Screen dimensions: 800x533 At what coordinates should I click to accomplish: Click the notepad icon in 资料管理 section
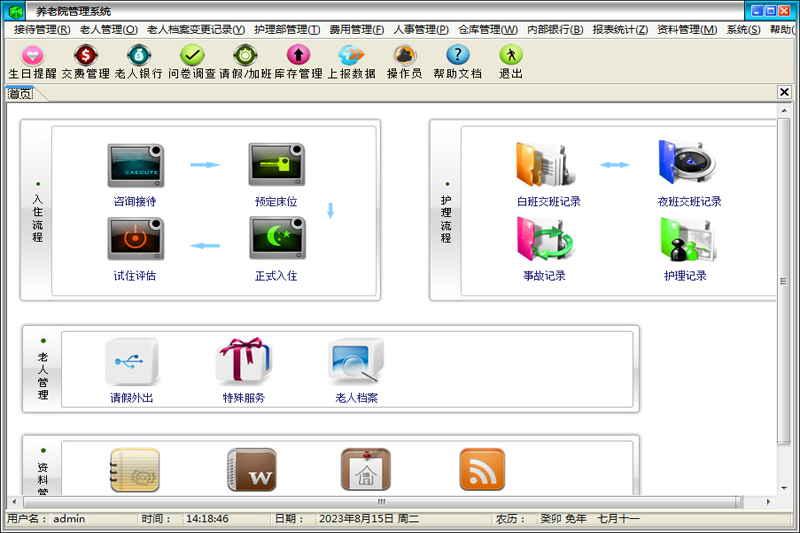click(x=135, y=470)
